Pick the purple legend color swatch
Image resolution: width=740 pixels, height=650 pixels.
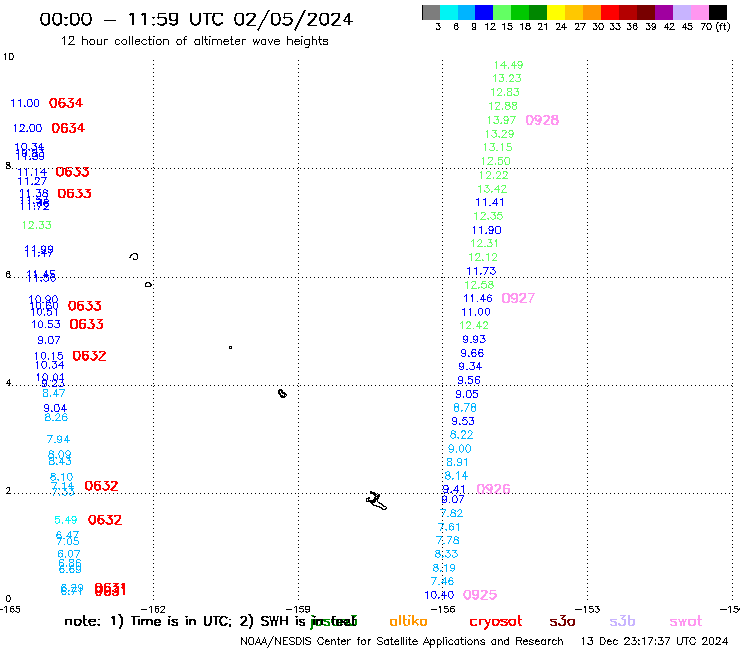click(x=664, y=12)
